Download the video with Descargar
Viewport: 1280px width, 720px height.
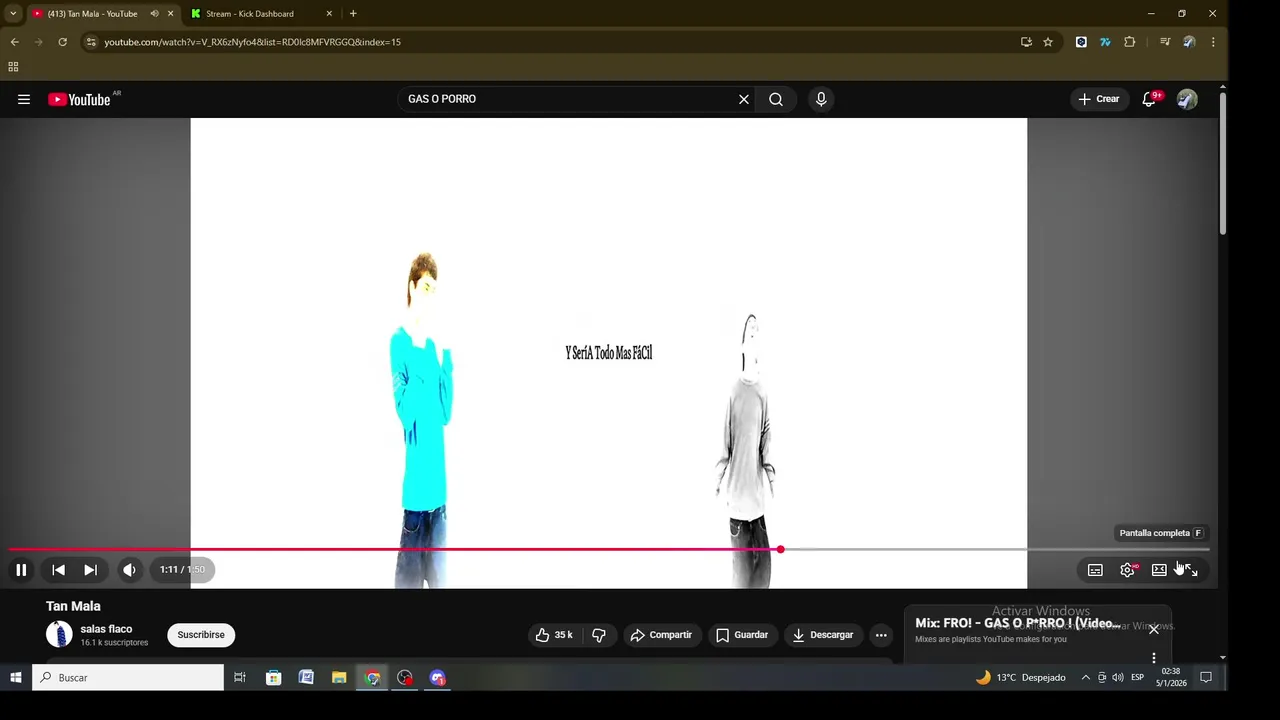823,635
